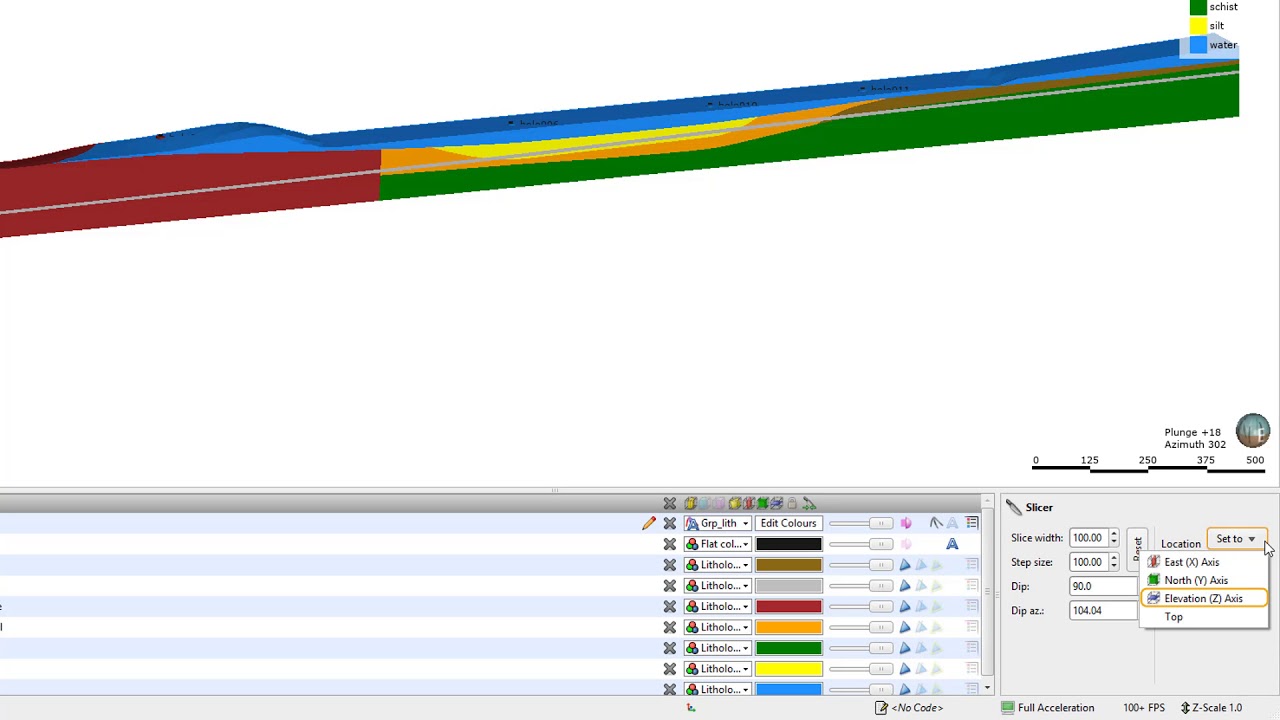1280x720 pixels.
Task: Open Lithology dropdown on brown swatch row
Action: (717, 565)
